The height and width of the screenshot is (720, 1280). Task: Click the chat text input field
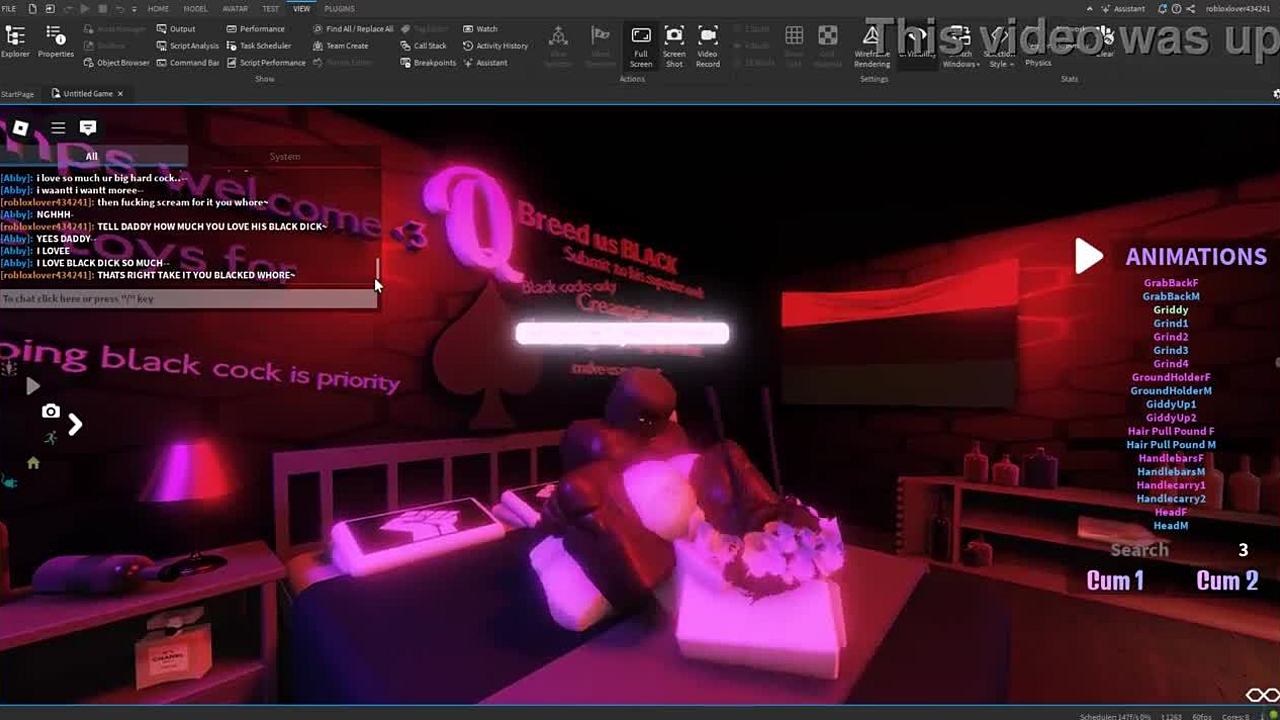tap(188, 299)
